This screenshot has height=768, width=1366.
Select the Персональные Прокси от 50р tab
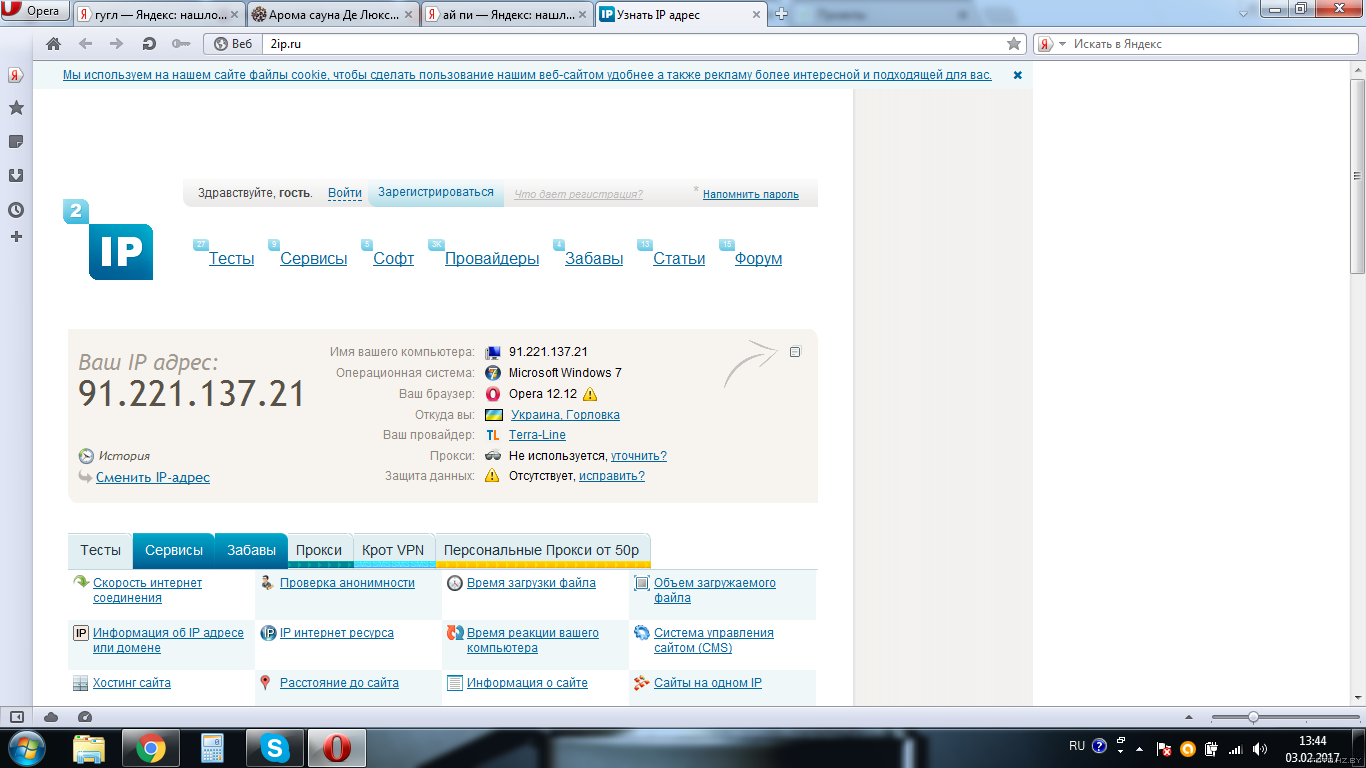point(541,550)
